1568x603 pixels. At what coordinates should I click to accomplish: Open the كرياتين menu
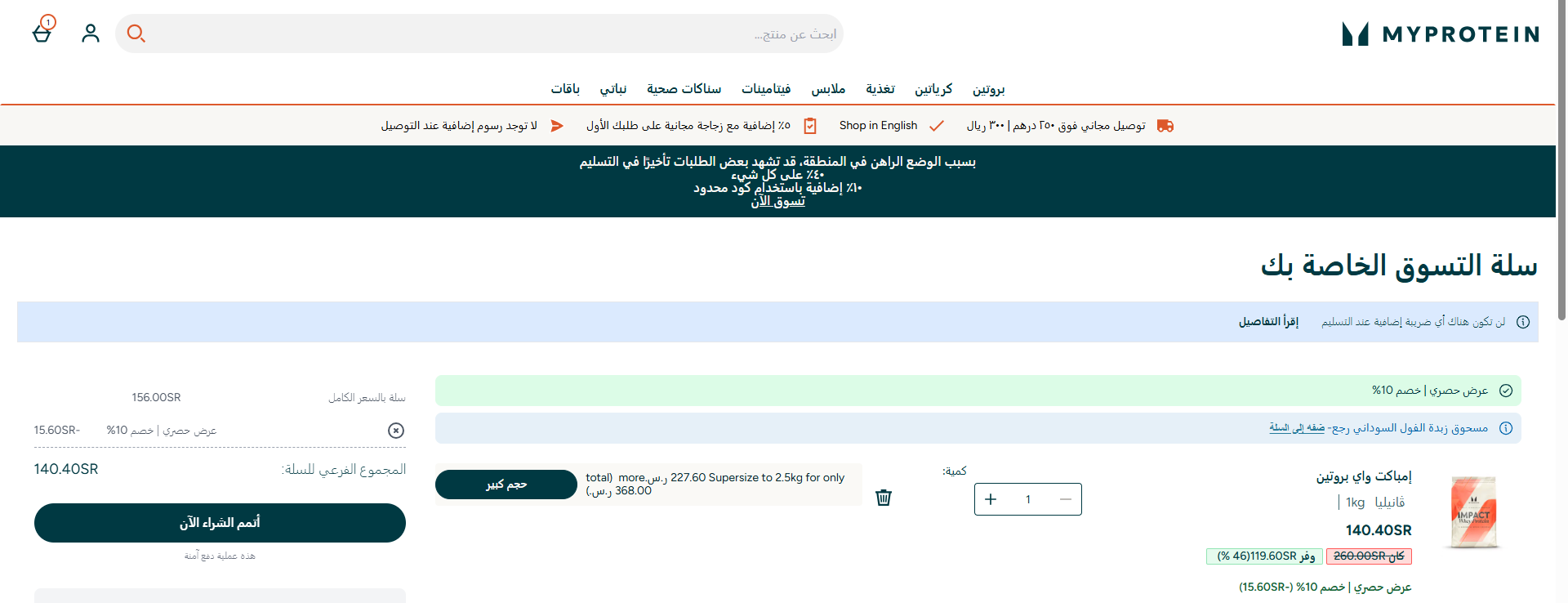coord(933,89)
